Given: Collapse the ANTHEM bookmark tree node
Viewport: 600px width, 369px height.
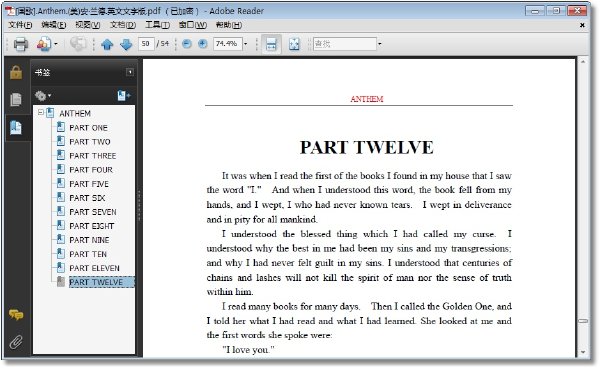Looking at the screenshot, I should click(x=41, y=112).
